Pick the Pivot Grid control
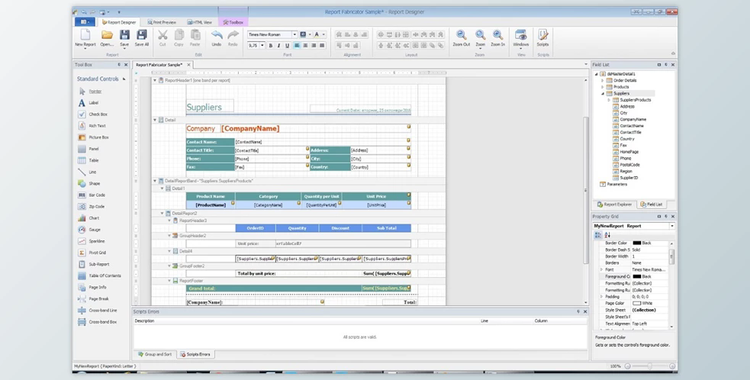Screen dimensions: 750x380 92,252
